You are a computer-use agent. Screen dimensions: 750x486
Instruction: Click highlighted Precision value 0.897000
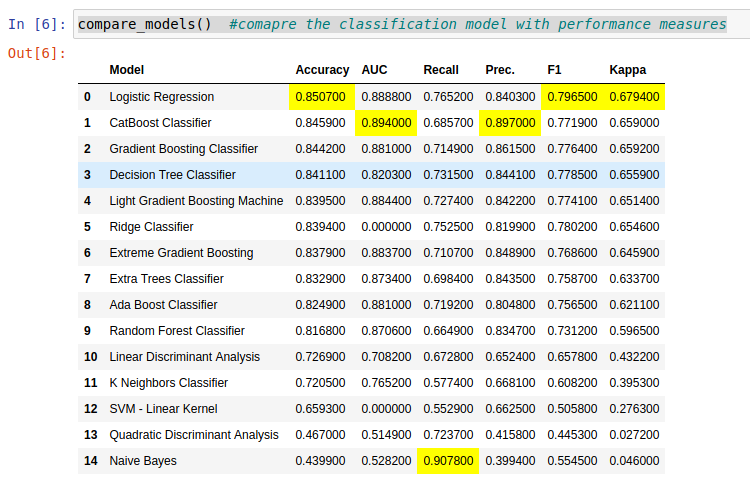[511, 123]
